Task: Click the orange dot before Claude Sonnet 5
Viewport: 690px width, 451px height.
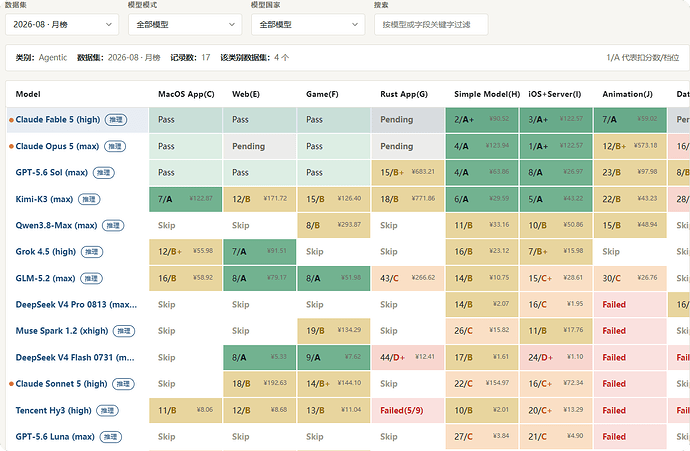Action: (11, 384)
